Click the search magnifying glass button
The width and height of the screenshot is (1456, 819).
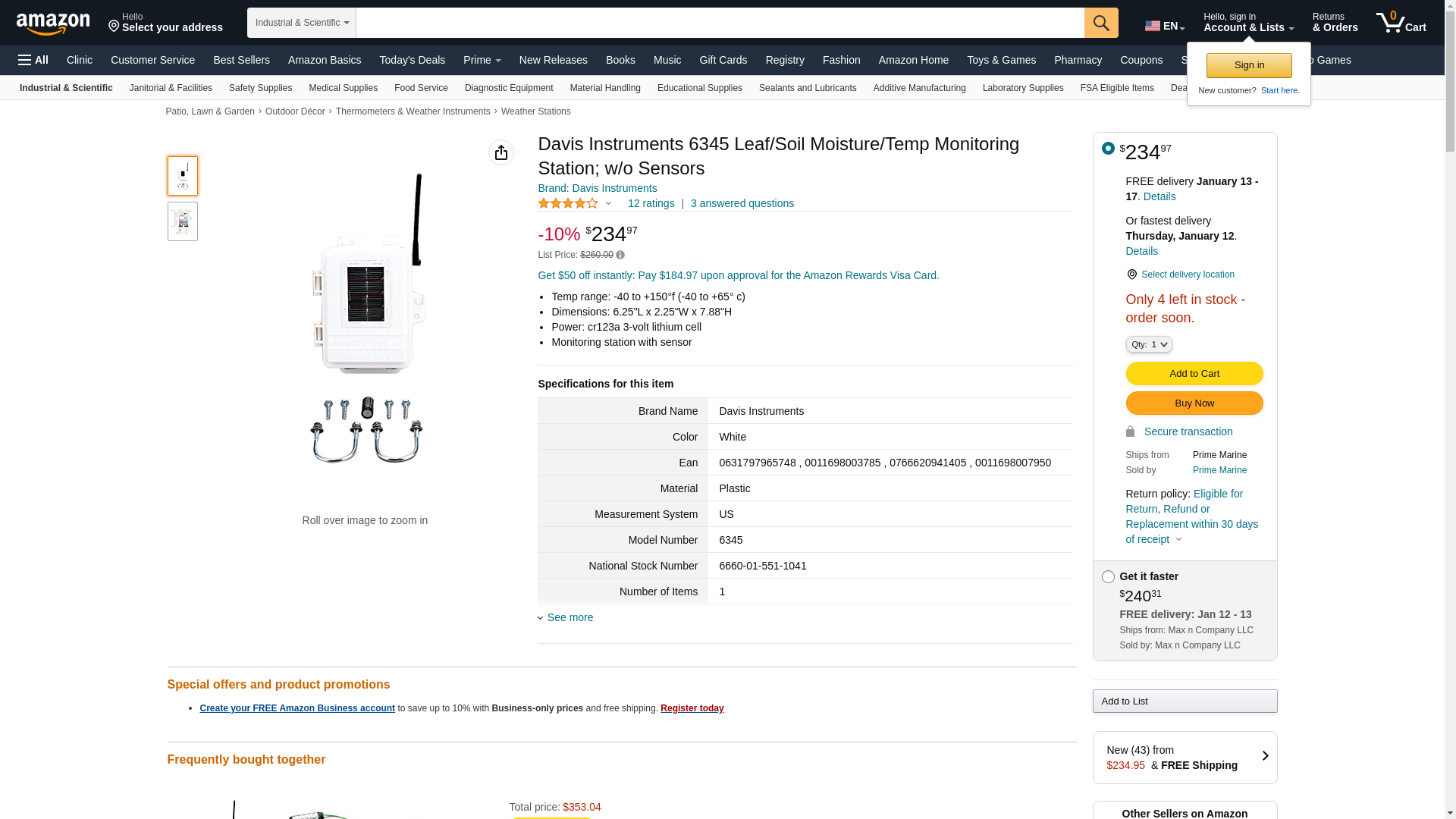pyautogui.click(x=1101, y=23)
